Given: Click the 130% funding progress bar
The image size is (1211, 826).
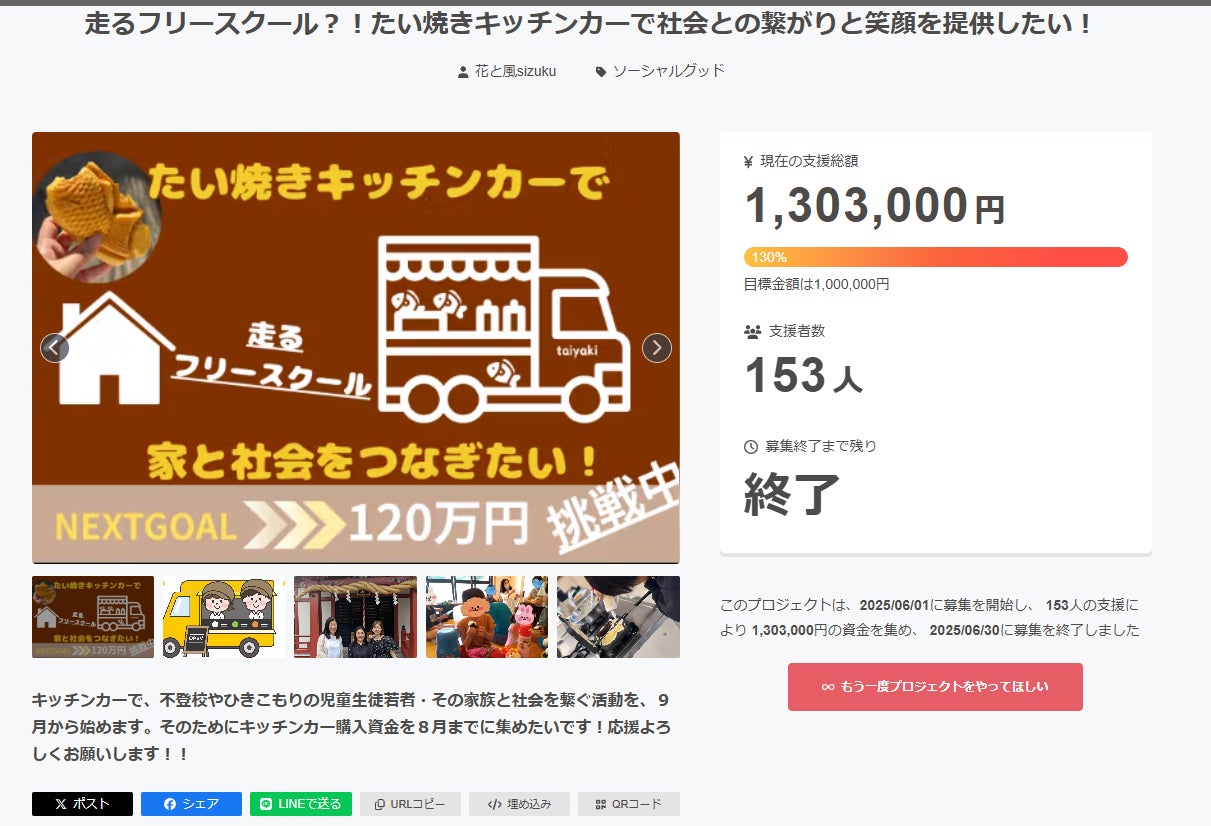Looking at the screenshot, I should click(x=935, y=257).
